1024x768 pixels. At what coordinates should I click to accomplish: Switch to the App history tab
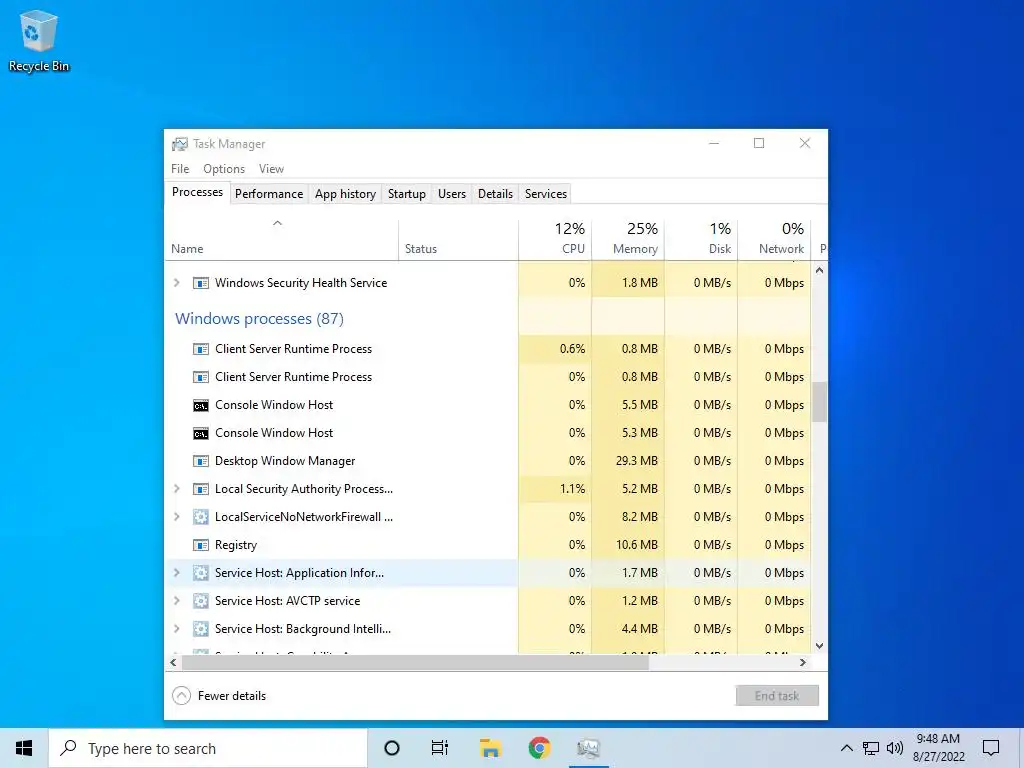click(x=345, y=194)
